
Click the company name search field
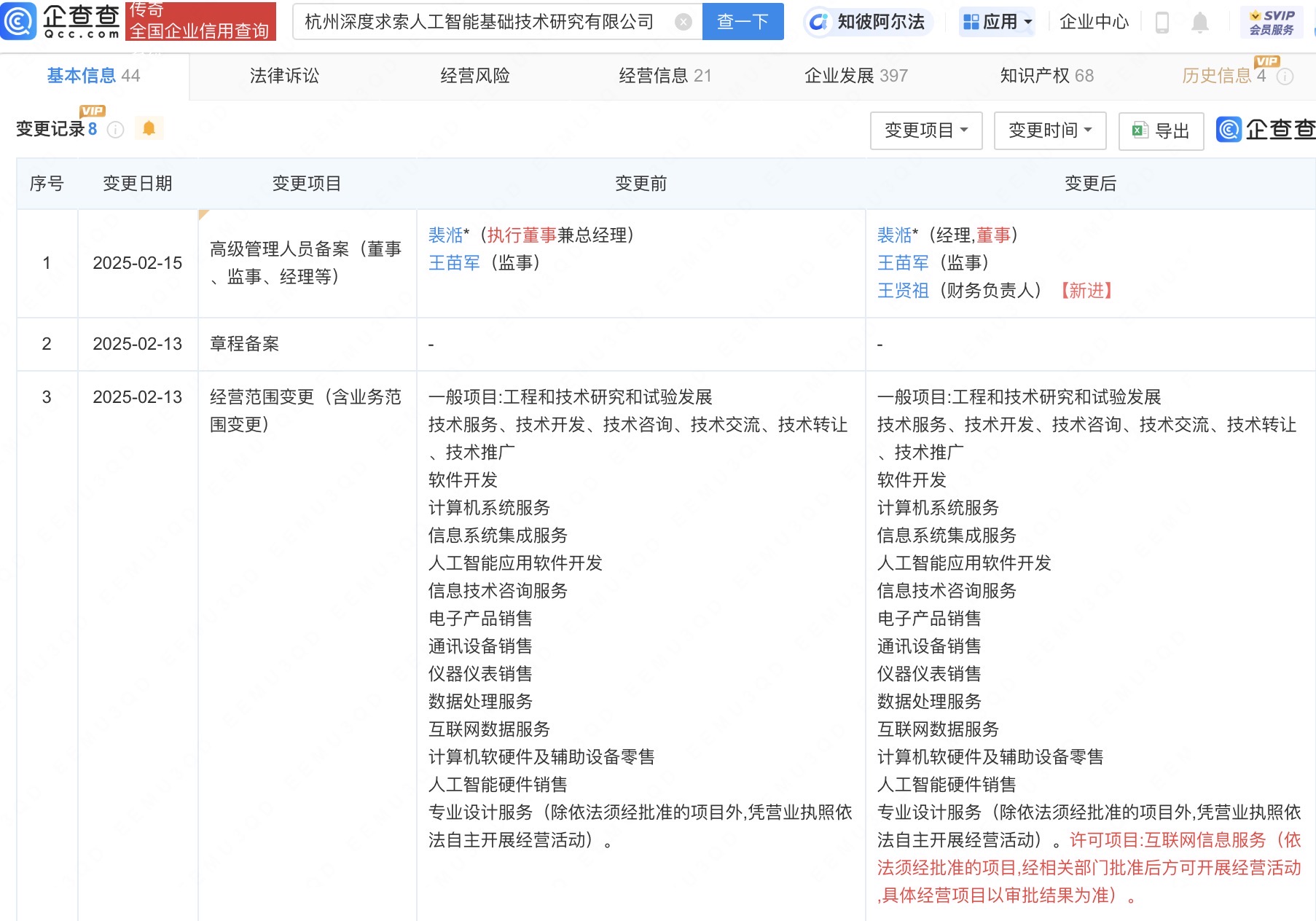(x=481, y=22)
